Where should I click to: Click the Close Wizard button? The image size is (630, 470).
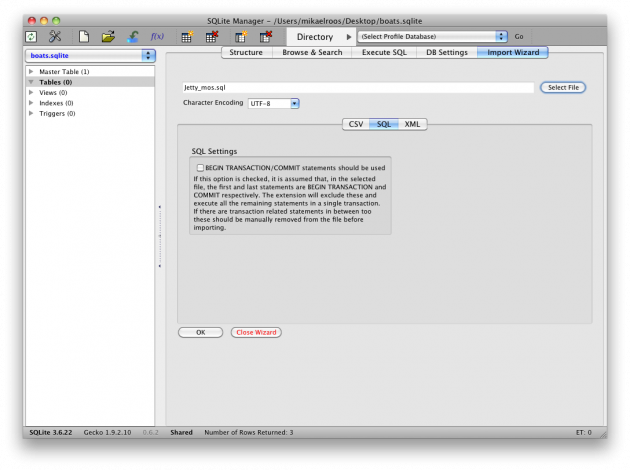pyautogui.click(x=256, y=332)
